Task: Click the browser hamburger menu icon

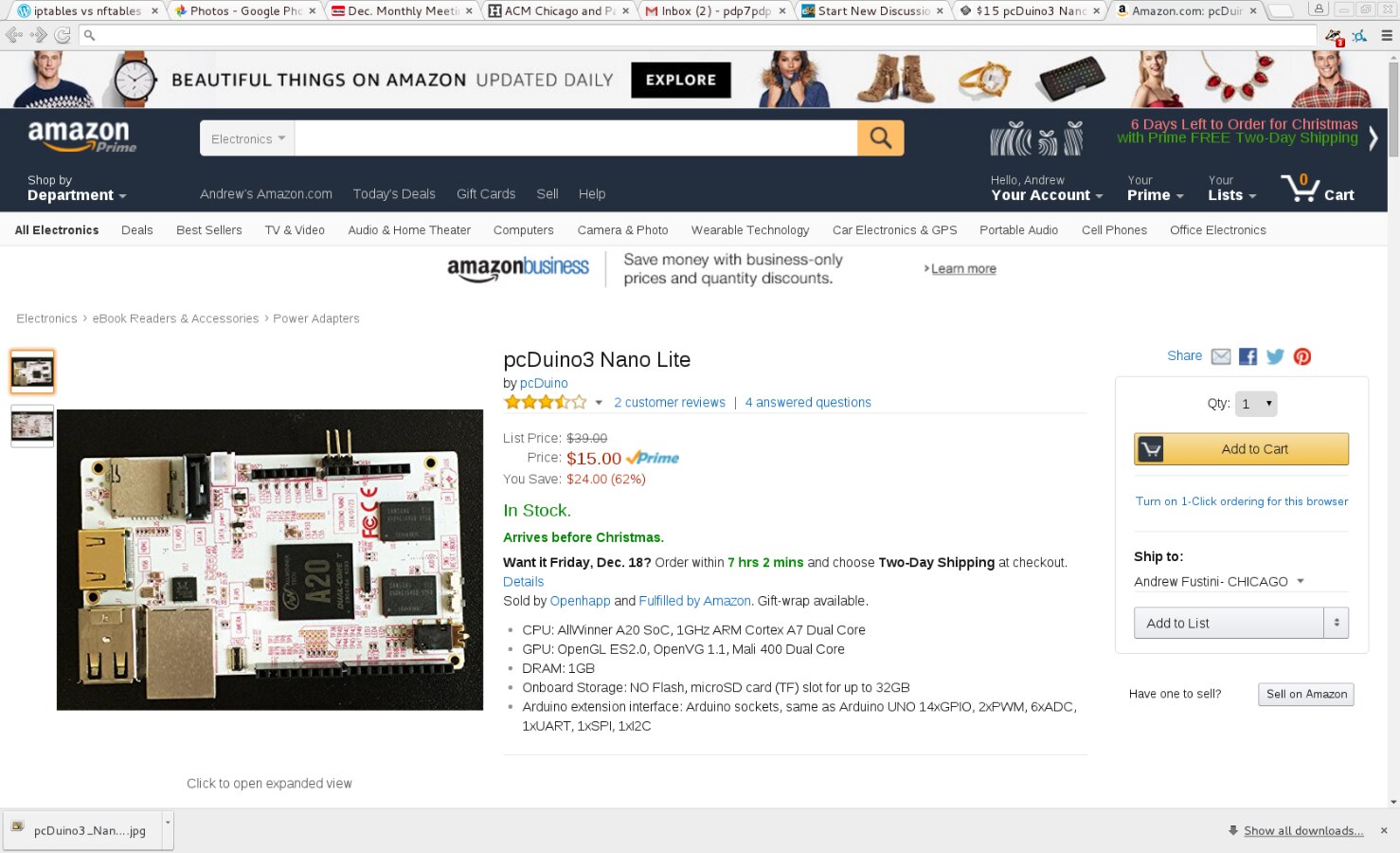Action: click(1387, 35)
